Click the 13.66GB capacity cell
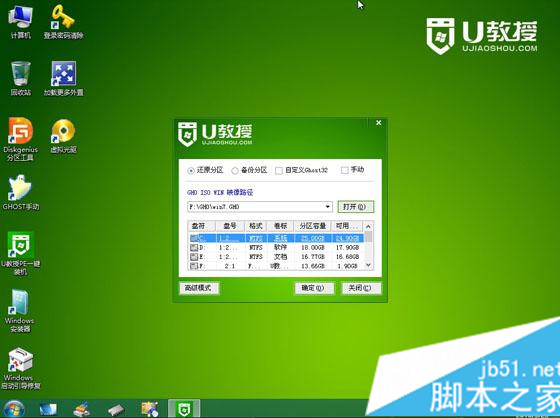 [x=312, y=266]
